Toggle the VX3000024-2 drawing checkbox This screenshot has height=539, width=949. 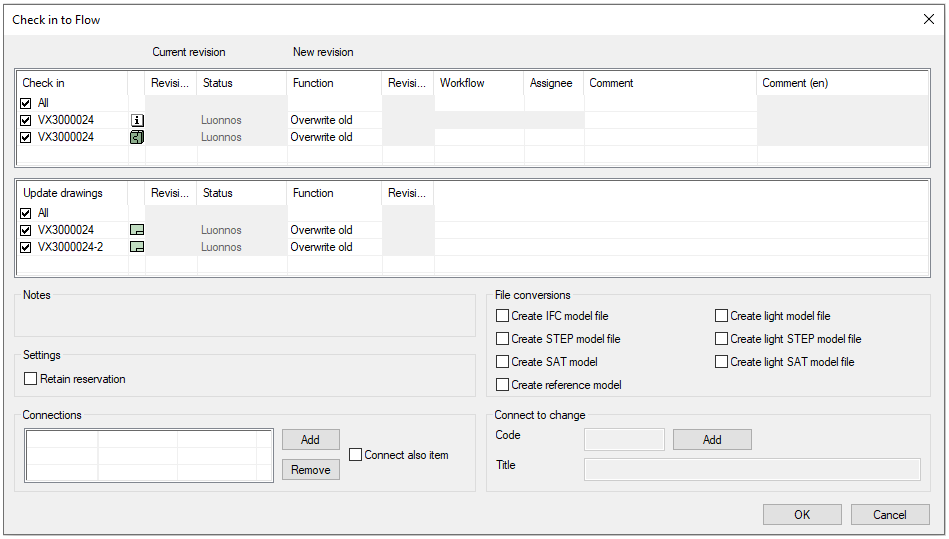[26, 247]
